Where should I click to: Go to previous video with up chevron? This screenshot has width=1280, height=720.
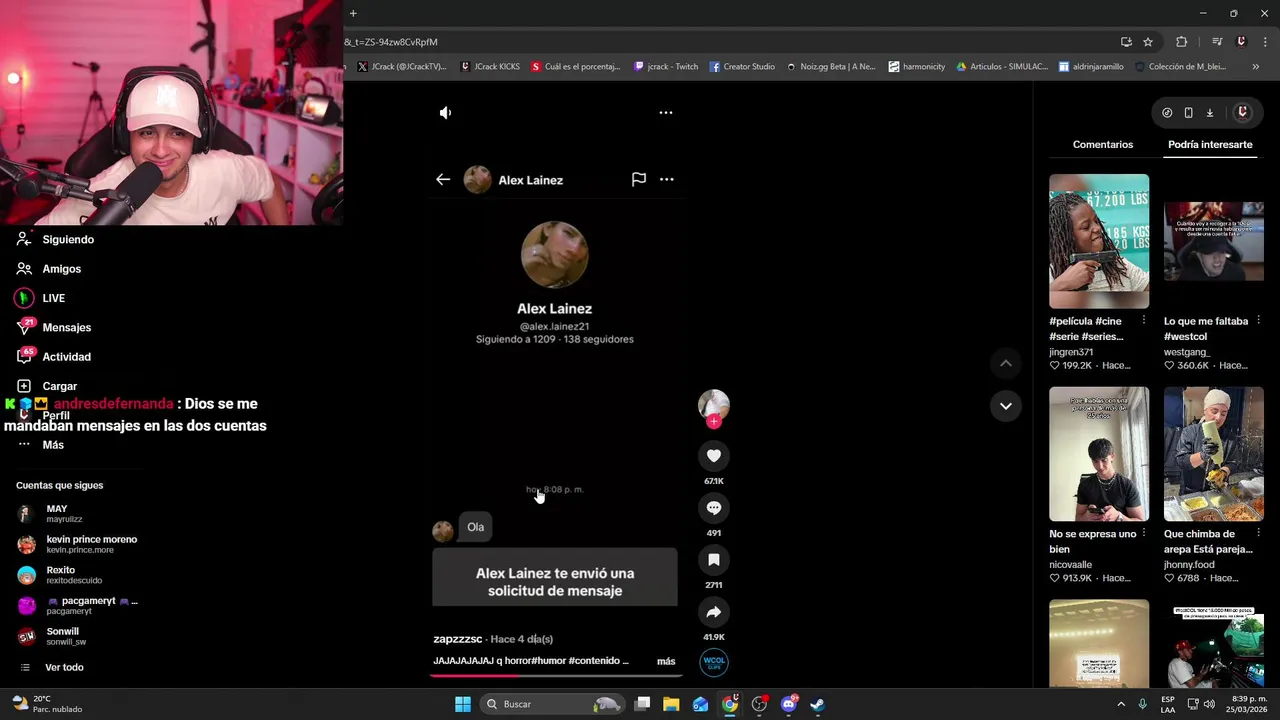pyautogui.click(x=1006, y=363)
